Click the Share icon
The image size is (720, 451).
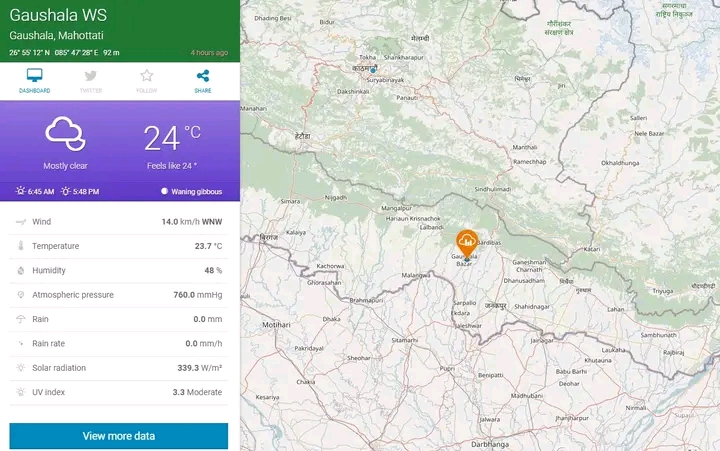tap(203, 76)
